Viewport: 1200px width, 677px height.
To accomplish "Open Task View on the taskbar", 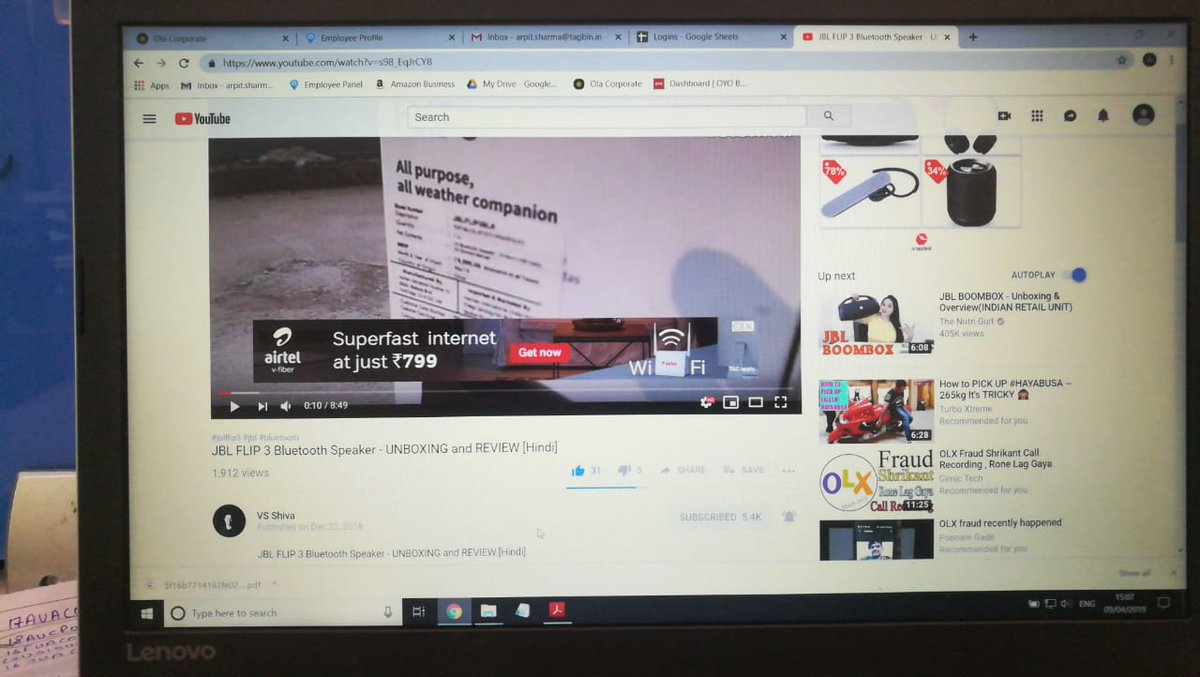I will [419, 612].
